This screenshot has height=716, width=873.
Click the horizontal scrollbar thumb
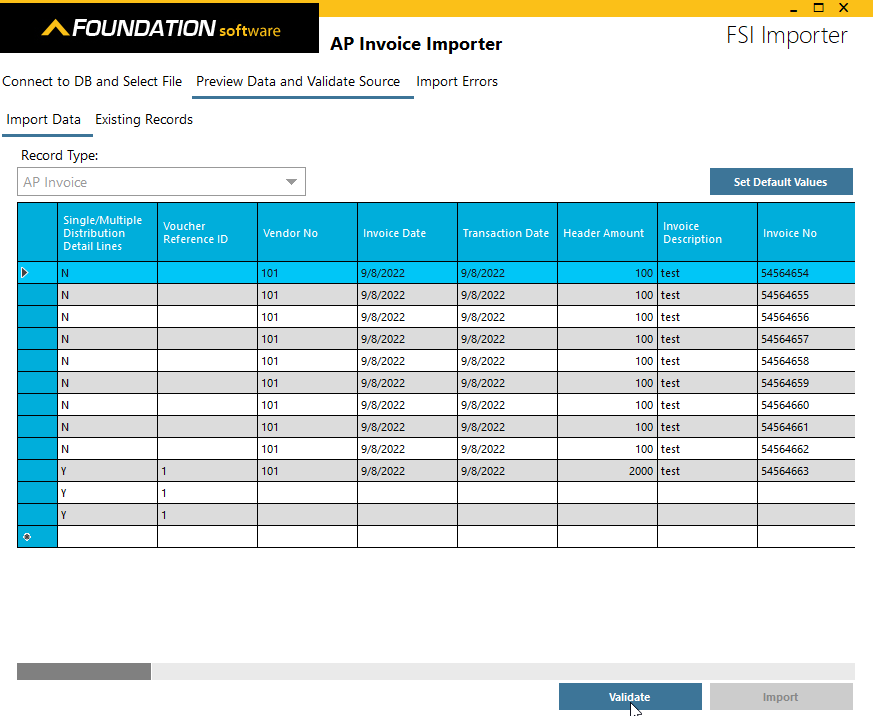(84, 671)
